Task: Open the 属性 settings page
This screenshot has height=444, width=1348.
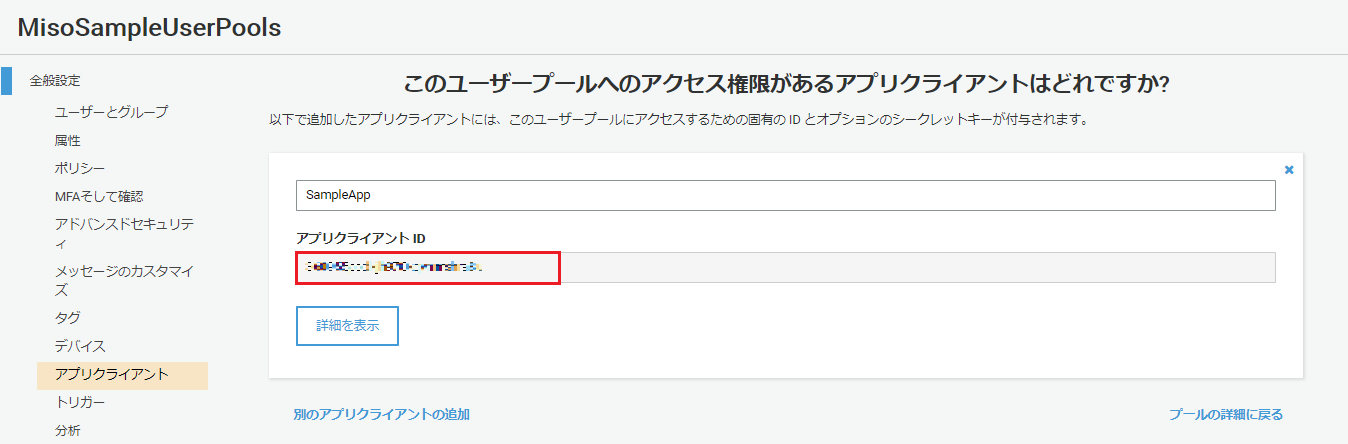Action: (68, 140)
